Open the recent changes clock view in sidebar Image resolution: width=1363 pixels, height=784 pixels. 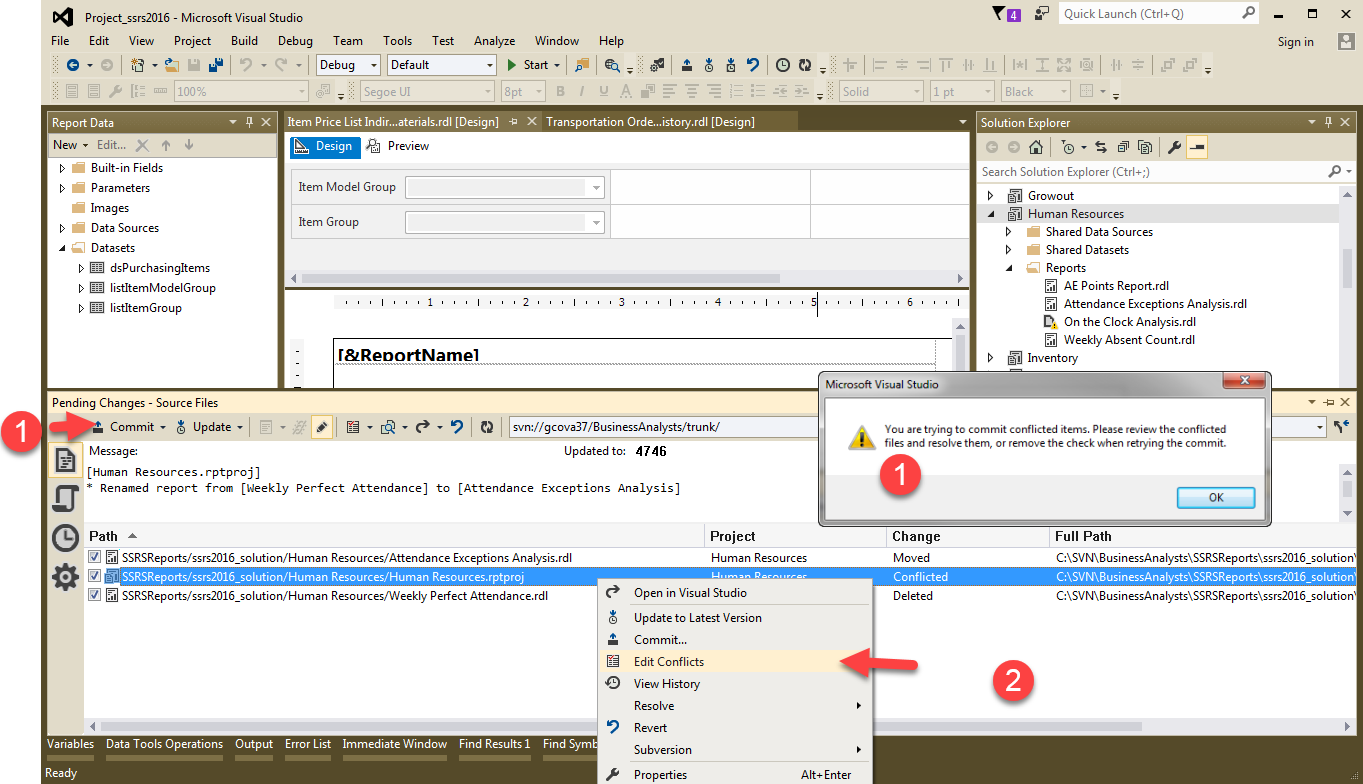click(x=65, y=538)
